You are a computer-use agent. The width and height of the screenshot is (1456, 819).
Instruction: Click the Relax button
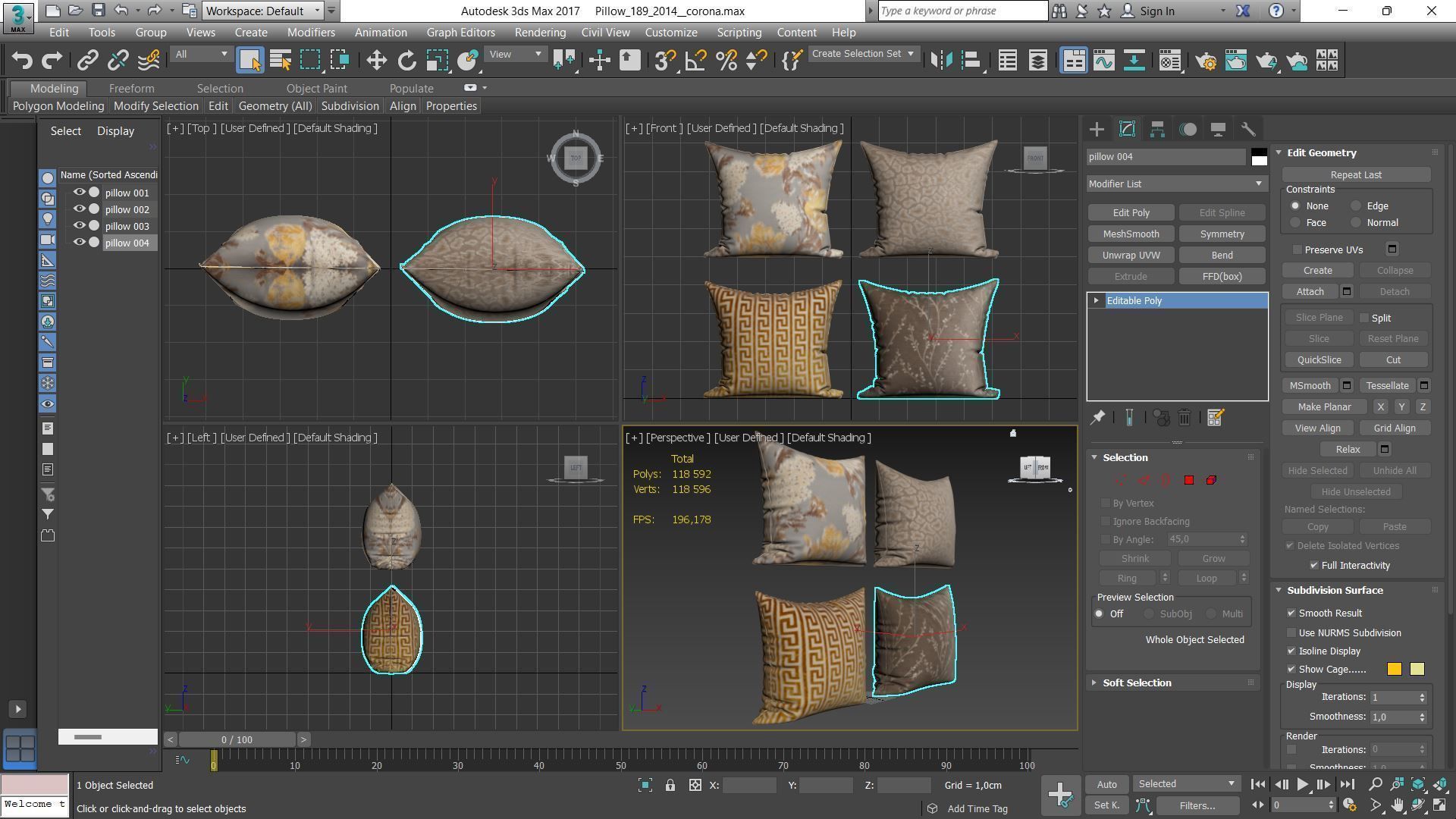[1348, 450]
